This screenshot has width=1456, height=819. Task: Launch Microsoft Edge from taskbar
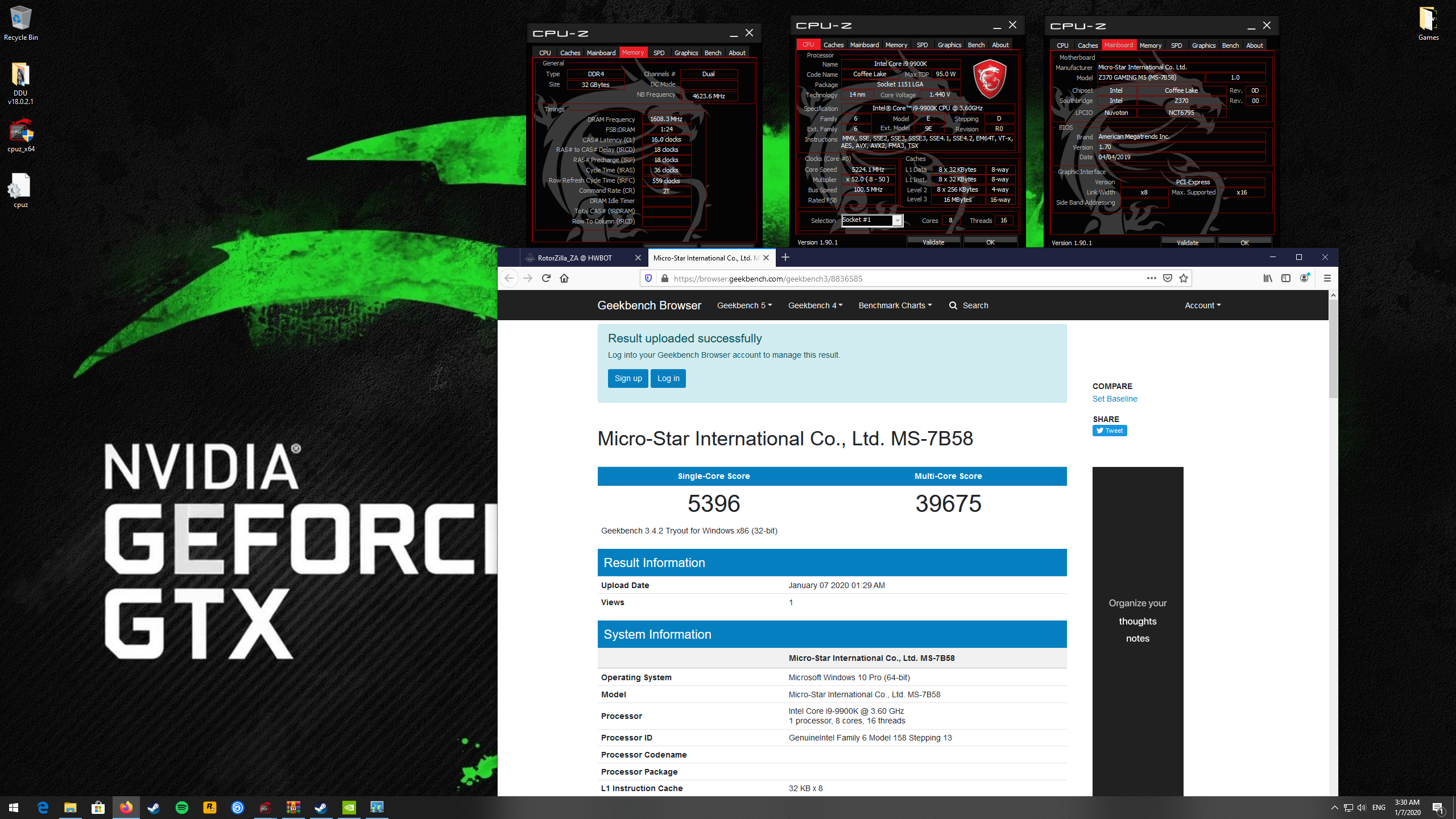tap(43, 807)
